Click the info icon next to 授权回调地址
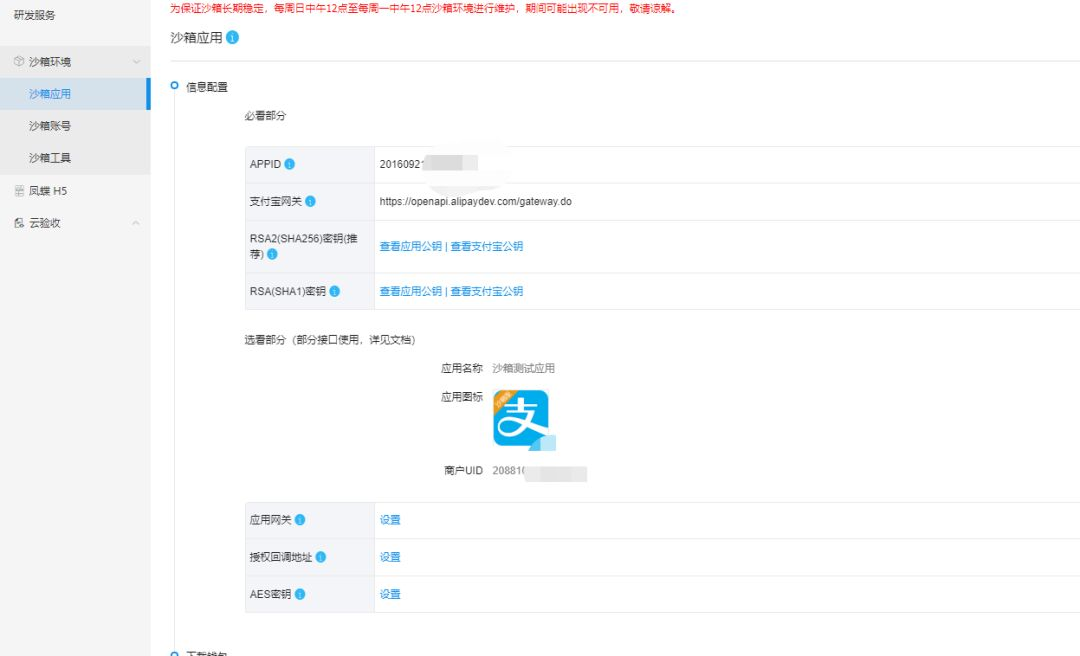 [320, 557]
